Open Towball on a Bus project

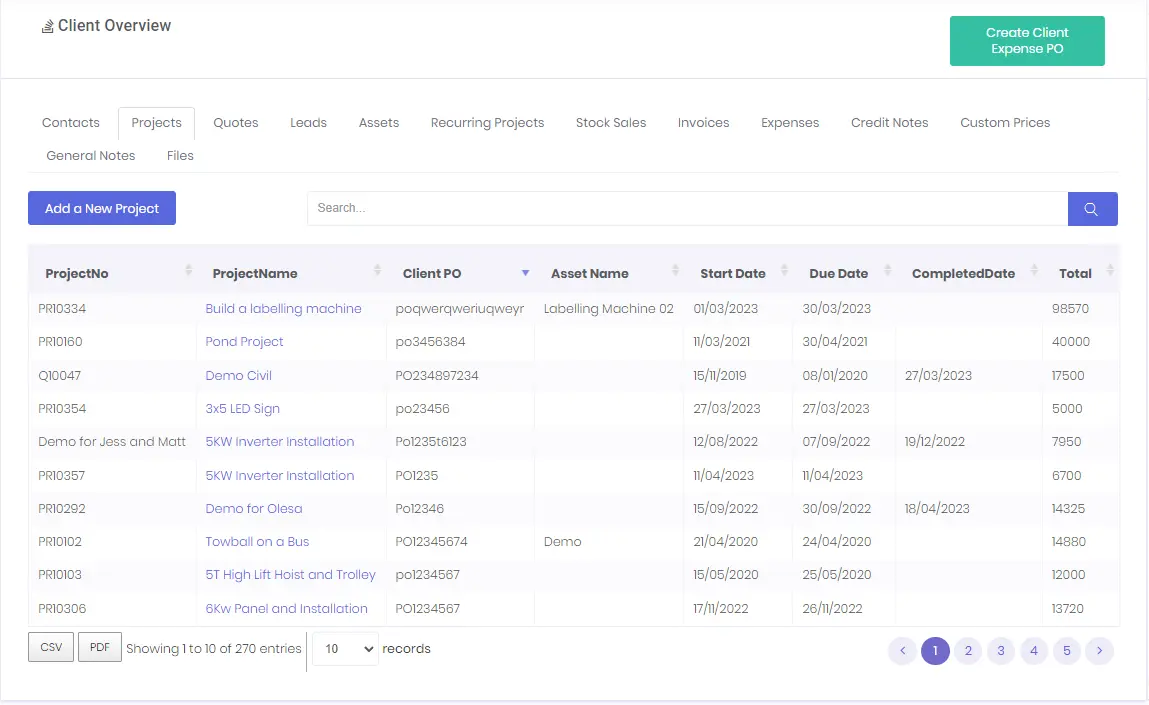tap(257, 542)
